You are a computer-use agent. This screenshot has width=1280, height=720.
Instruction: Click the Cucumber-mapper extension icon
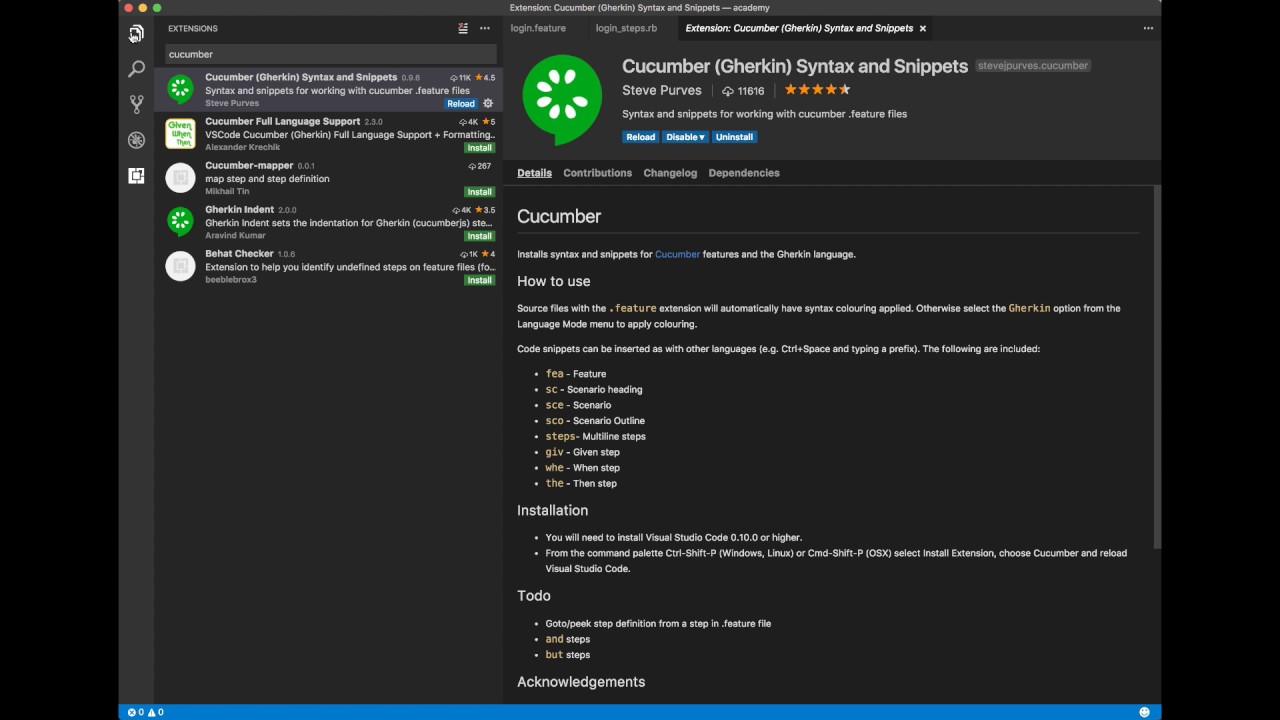[180, 177]
